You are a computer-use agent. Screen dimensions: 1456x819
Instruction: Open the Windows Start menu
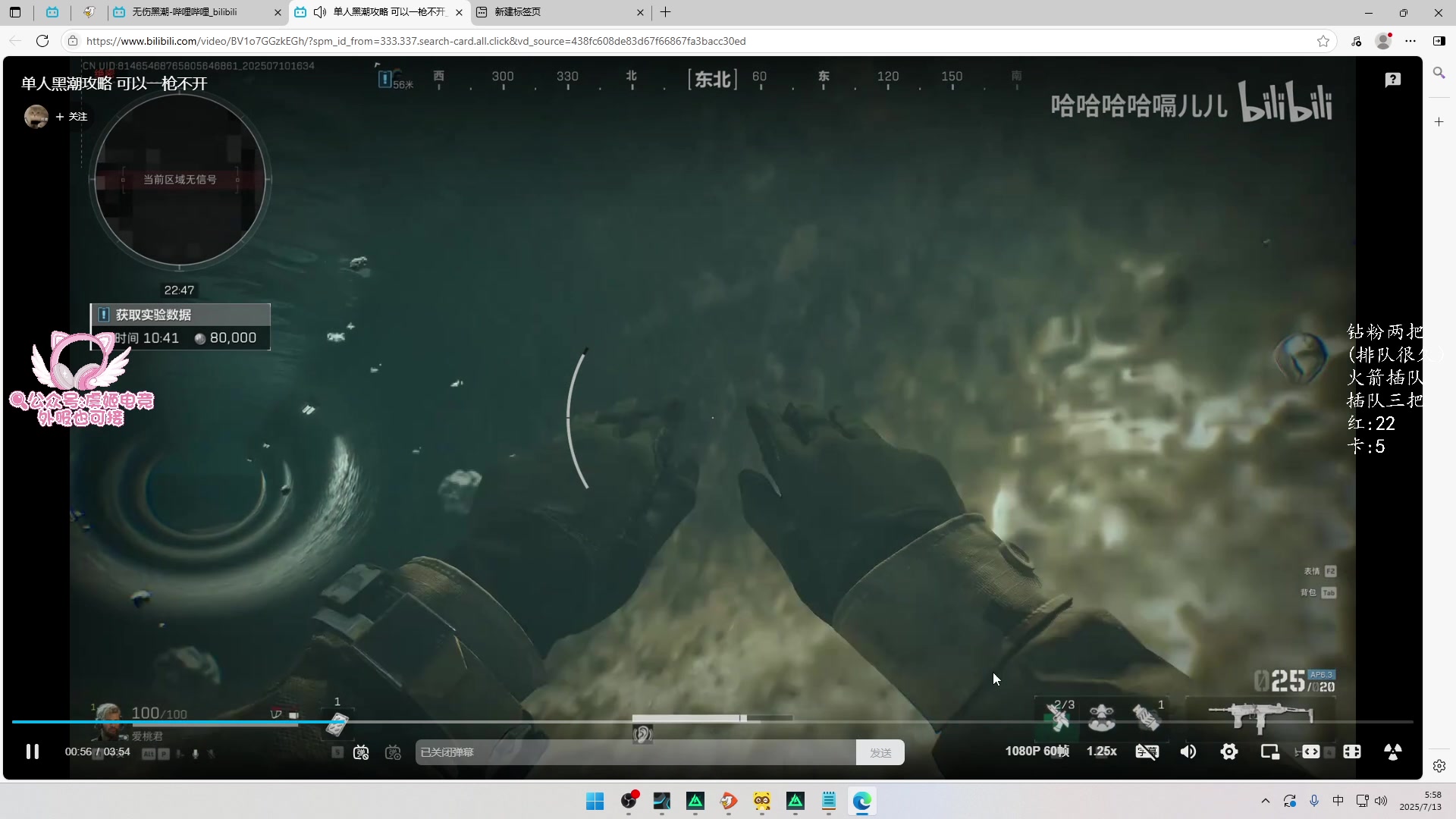point(595,801)
